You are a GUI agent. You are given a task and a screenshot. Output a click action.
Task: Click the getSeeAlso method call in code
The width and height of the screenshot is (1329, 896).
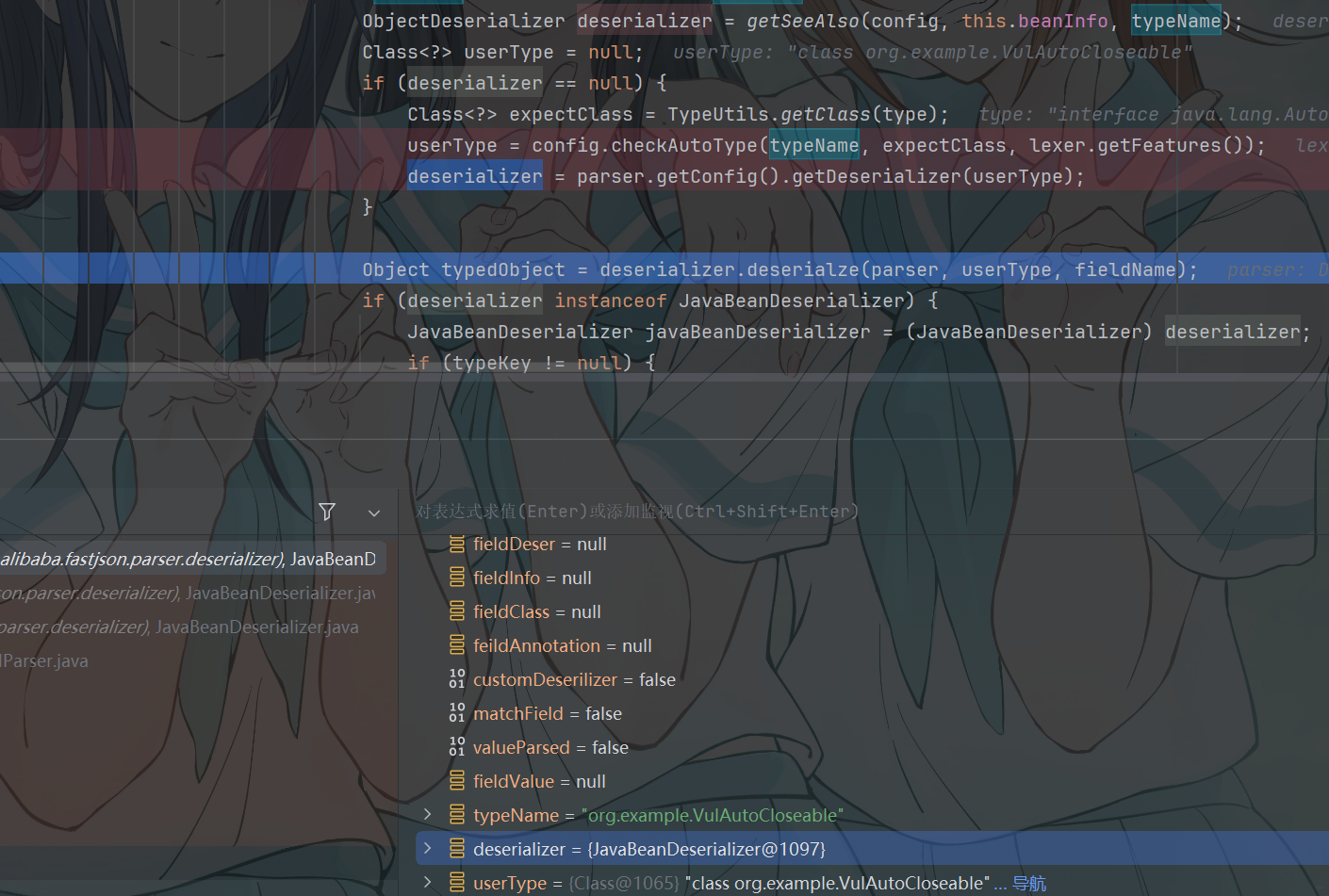[x=803, y=21]
